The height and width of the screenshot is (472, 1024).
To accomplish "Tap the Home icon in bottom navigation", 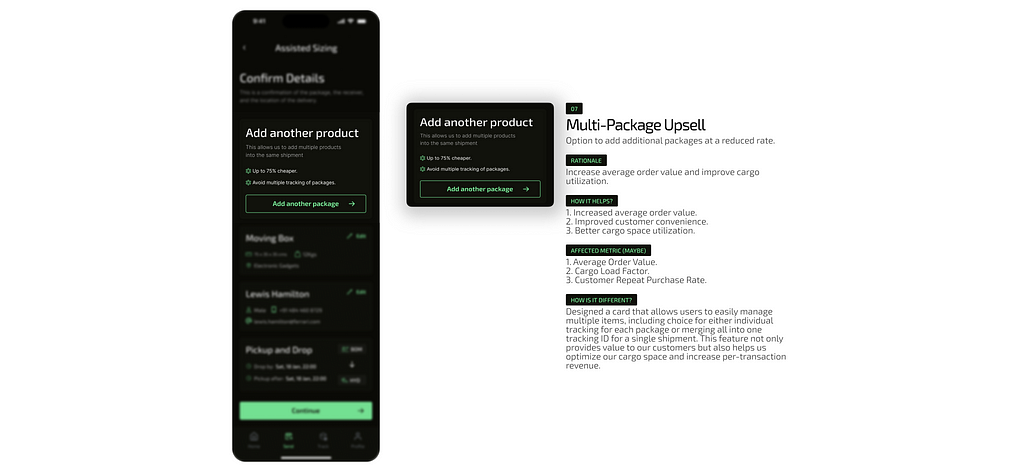I will coord(254,439).
